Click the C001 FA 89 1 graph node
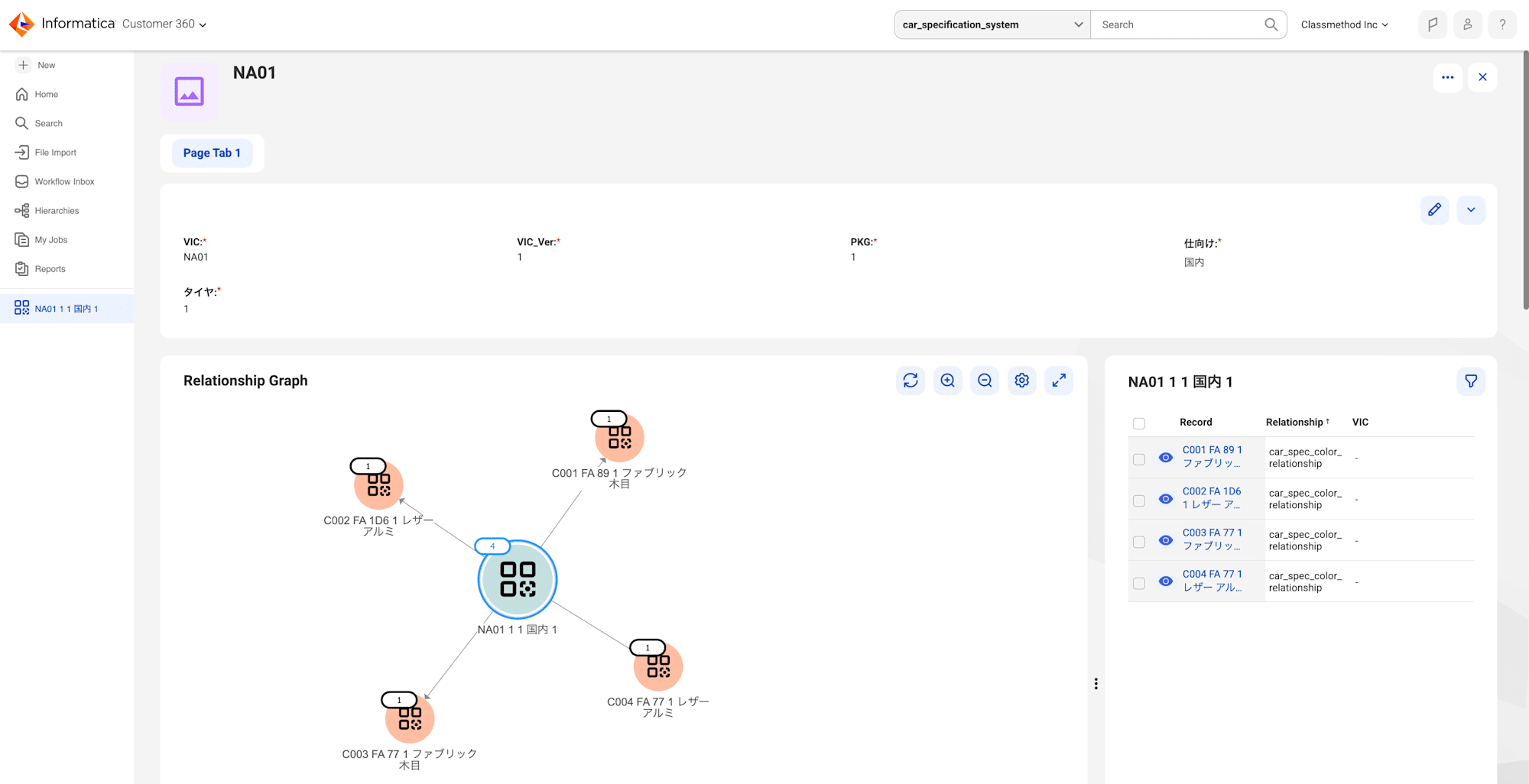1529x784 pixels. pyautogui.click(x=620, y=438)
